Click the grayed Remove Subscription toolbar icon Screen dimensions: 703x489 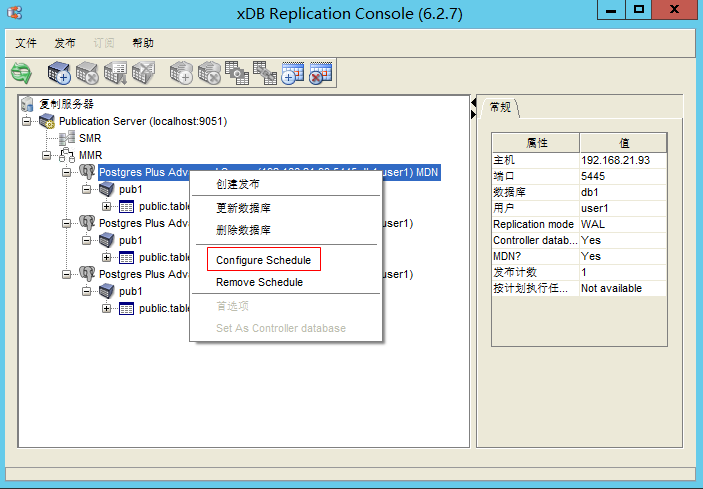pyautogui.click(x=209, y=73)
